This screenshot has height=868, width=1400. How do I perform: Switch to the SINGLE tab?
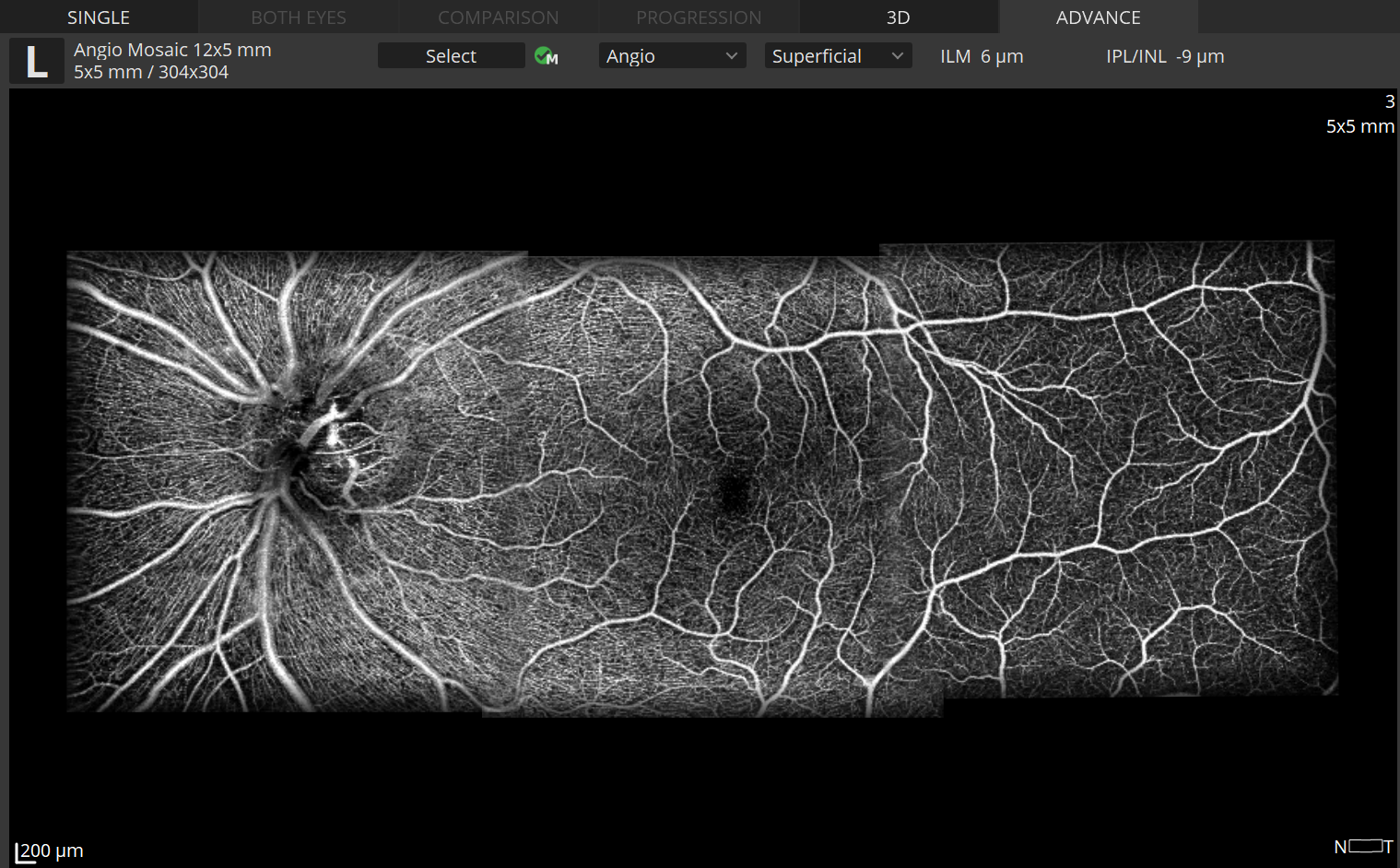[99, 18]
